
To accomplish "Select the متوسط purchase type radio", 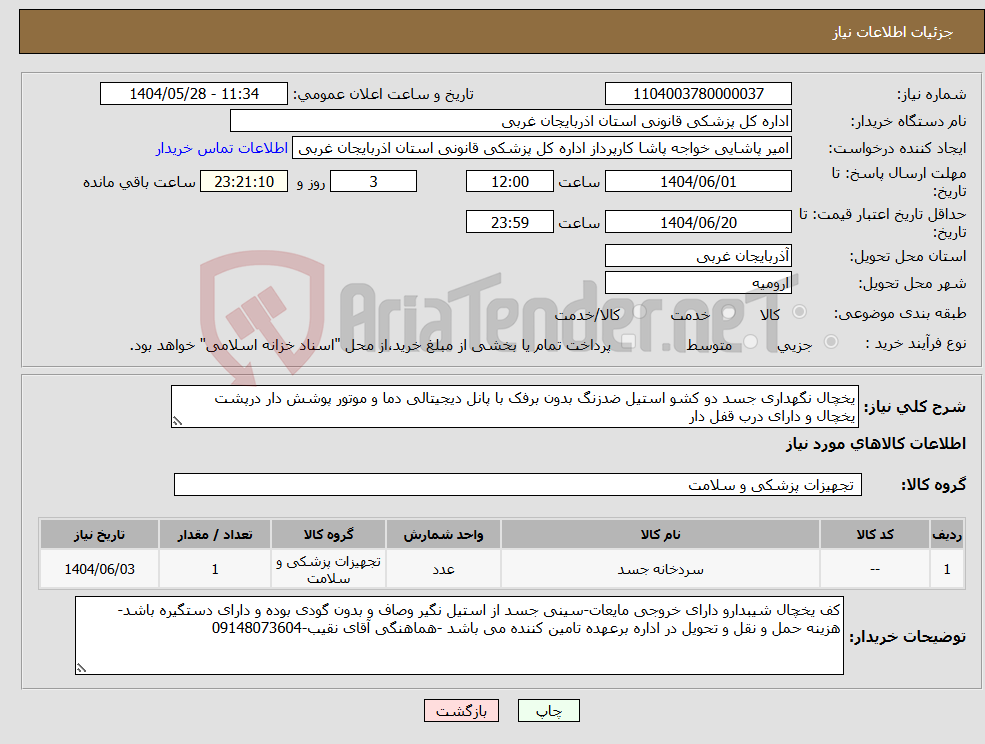I will click(751, 342).
